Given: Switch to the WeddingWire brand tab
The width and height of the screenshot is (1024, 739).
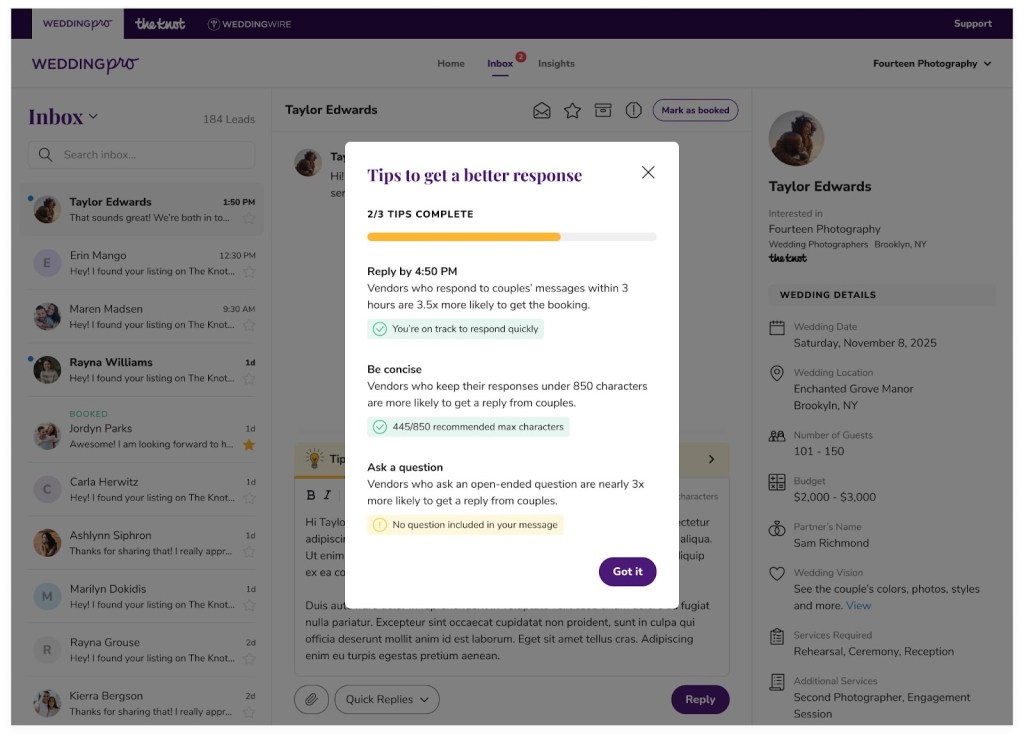Looking at the screenshot, I should pos(249,24).
